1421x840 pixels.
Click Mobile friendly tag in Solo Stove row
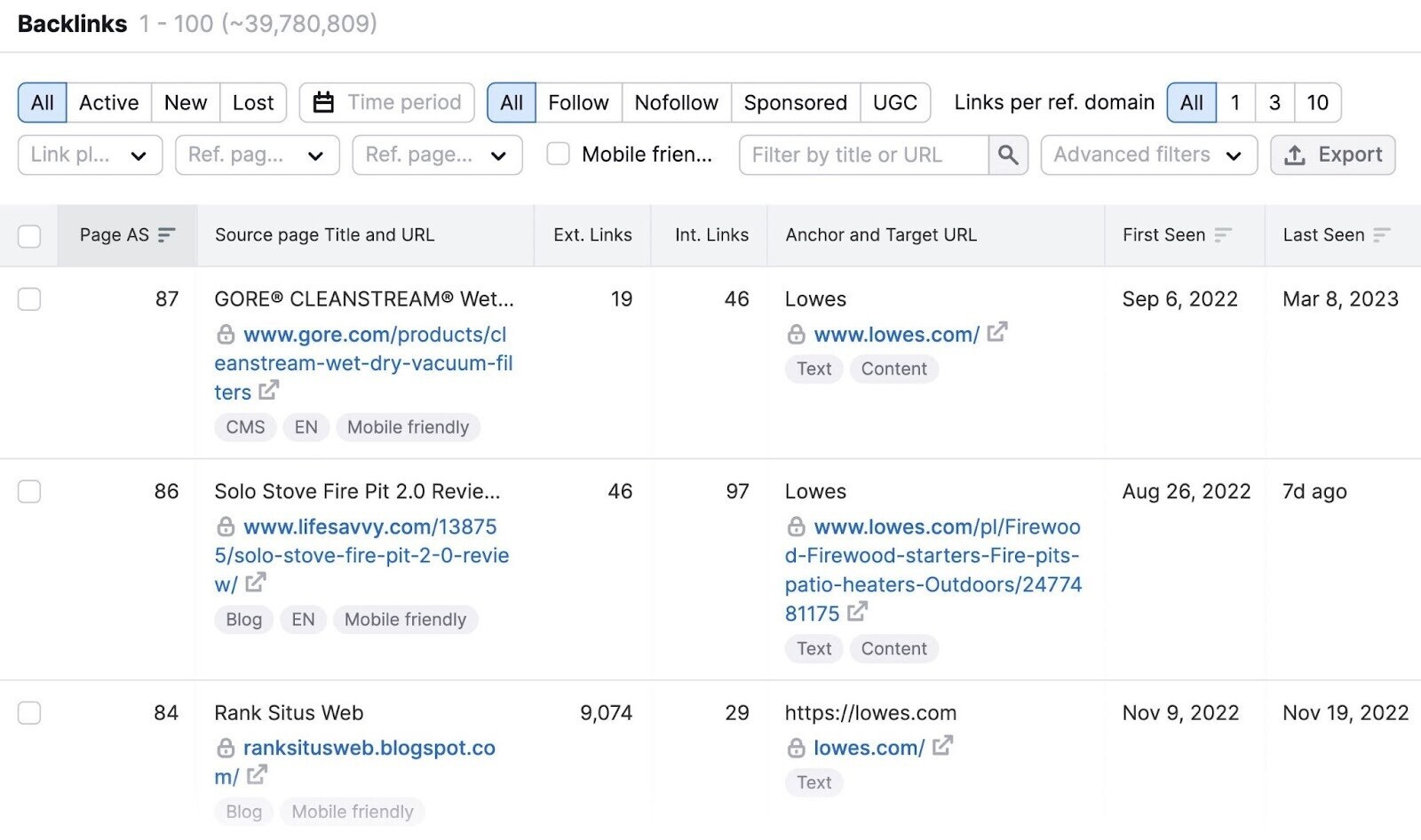(405, 619)
